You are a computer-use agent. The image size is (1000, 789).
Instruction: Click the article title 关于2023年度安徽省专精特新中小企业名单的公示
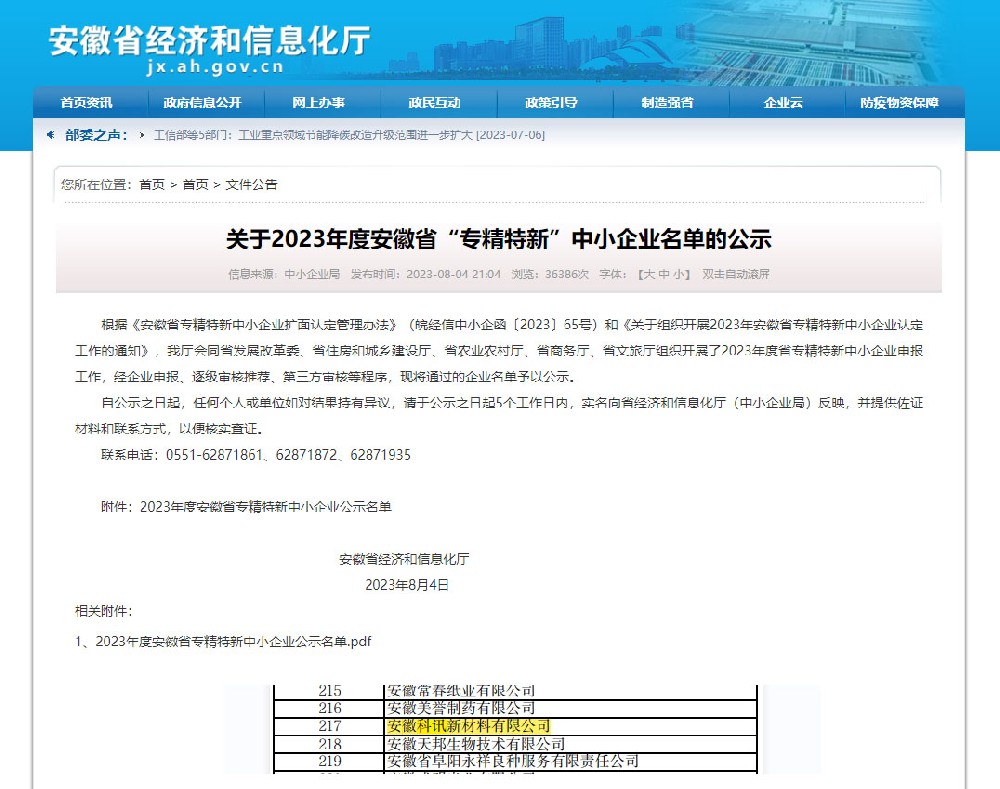click(499, 239)
